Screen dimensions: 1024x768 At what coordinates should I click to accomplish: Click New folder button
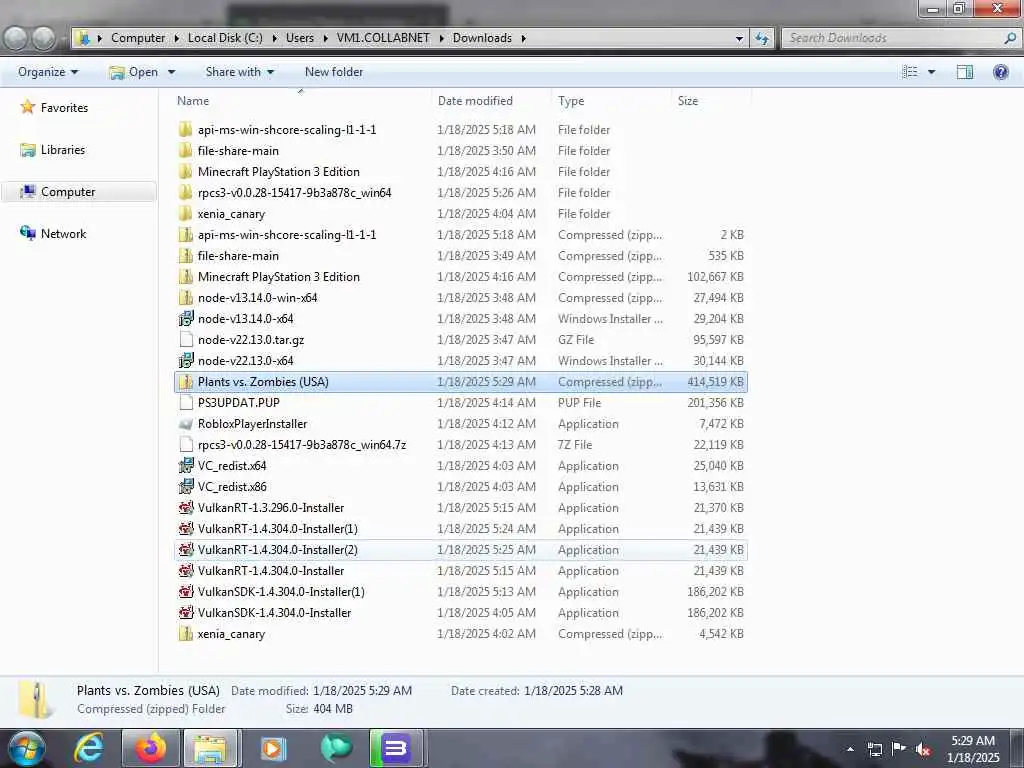334,72
